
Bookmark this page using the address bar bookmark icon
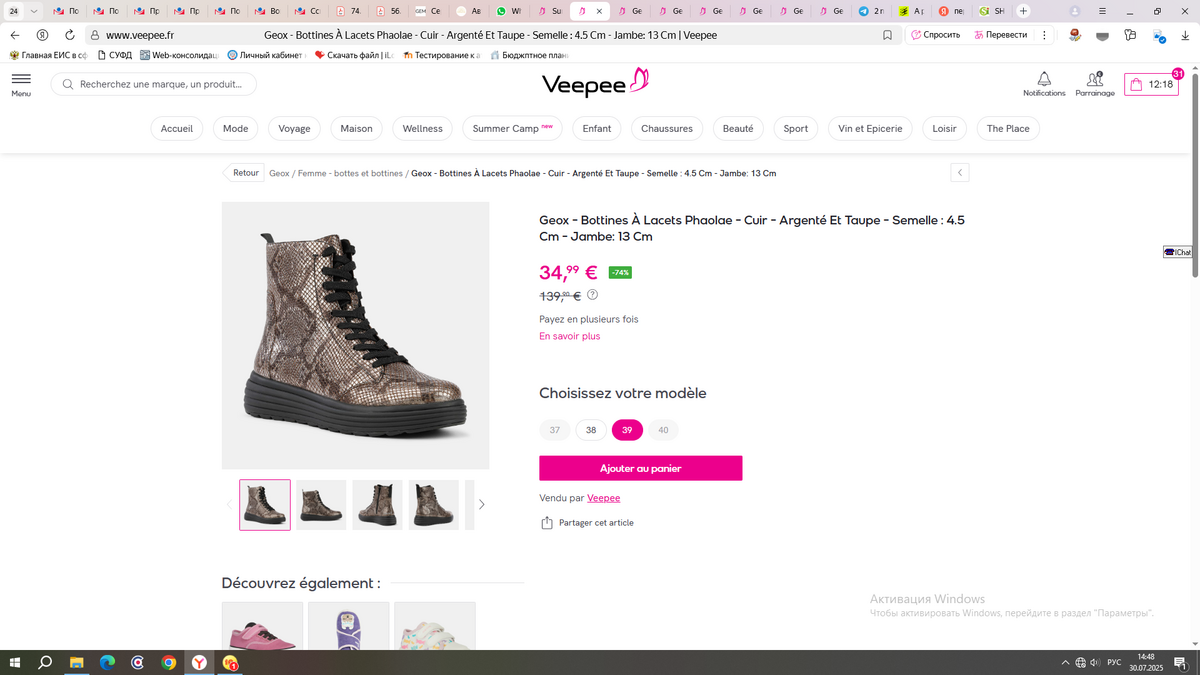pos(887,35)
